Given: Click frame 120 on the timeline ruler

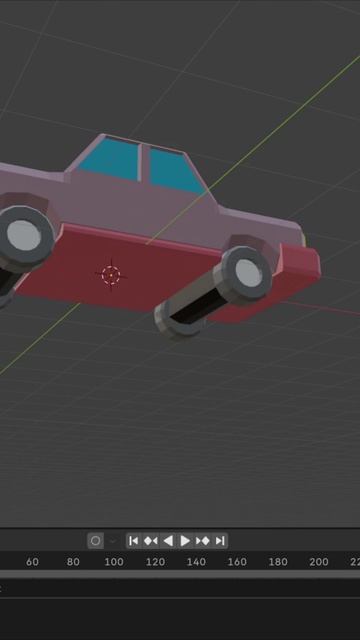Looking at the screenshot, I should (155, 562).
